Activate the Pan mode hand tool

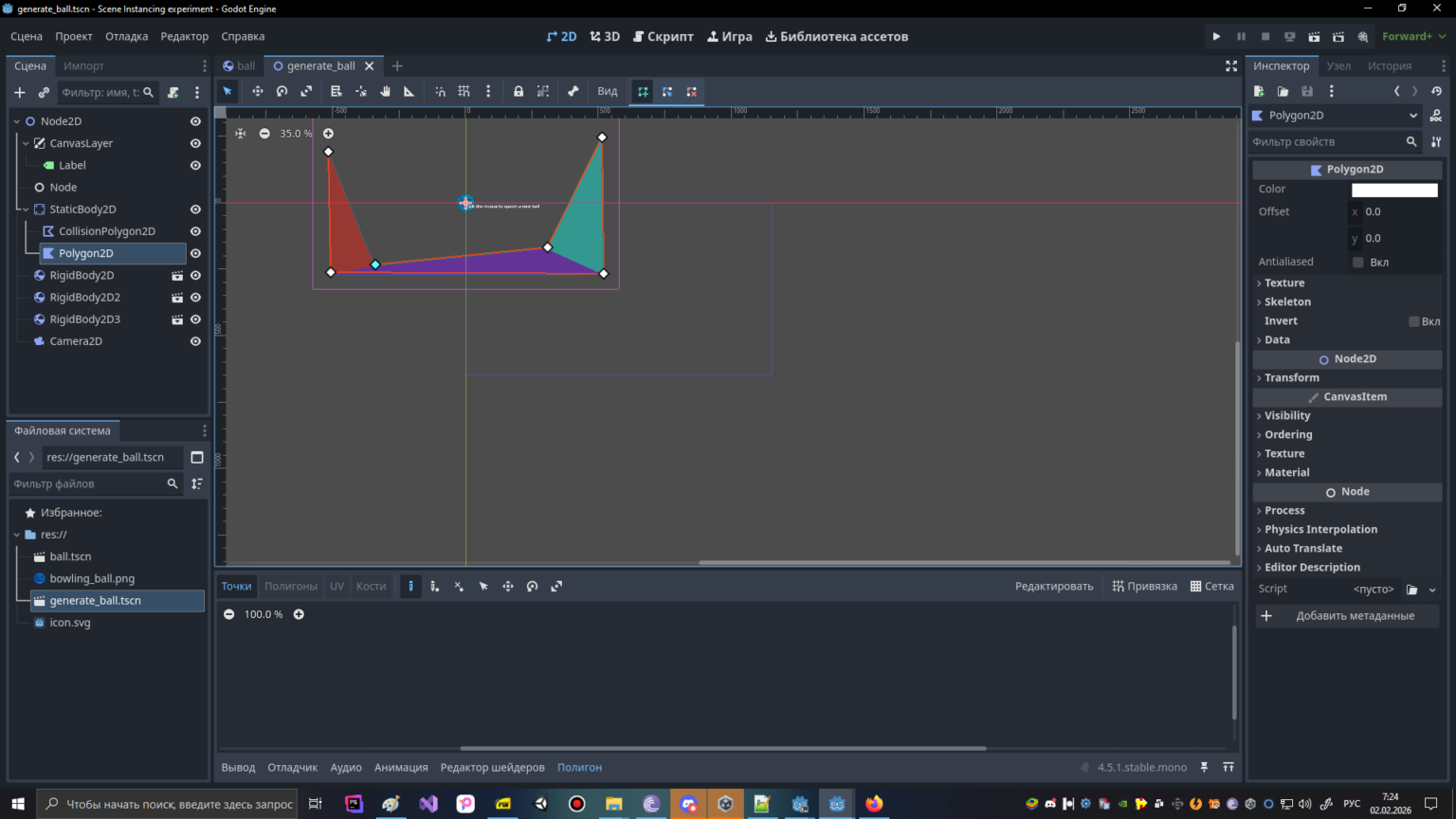[x=385, y=92]
